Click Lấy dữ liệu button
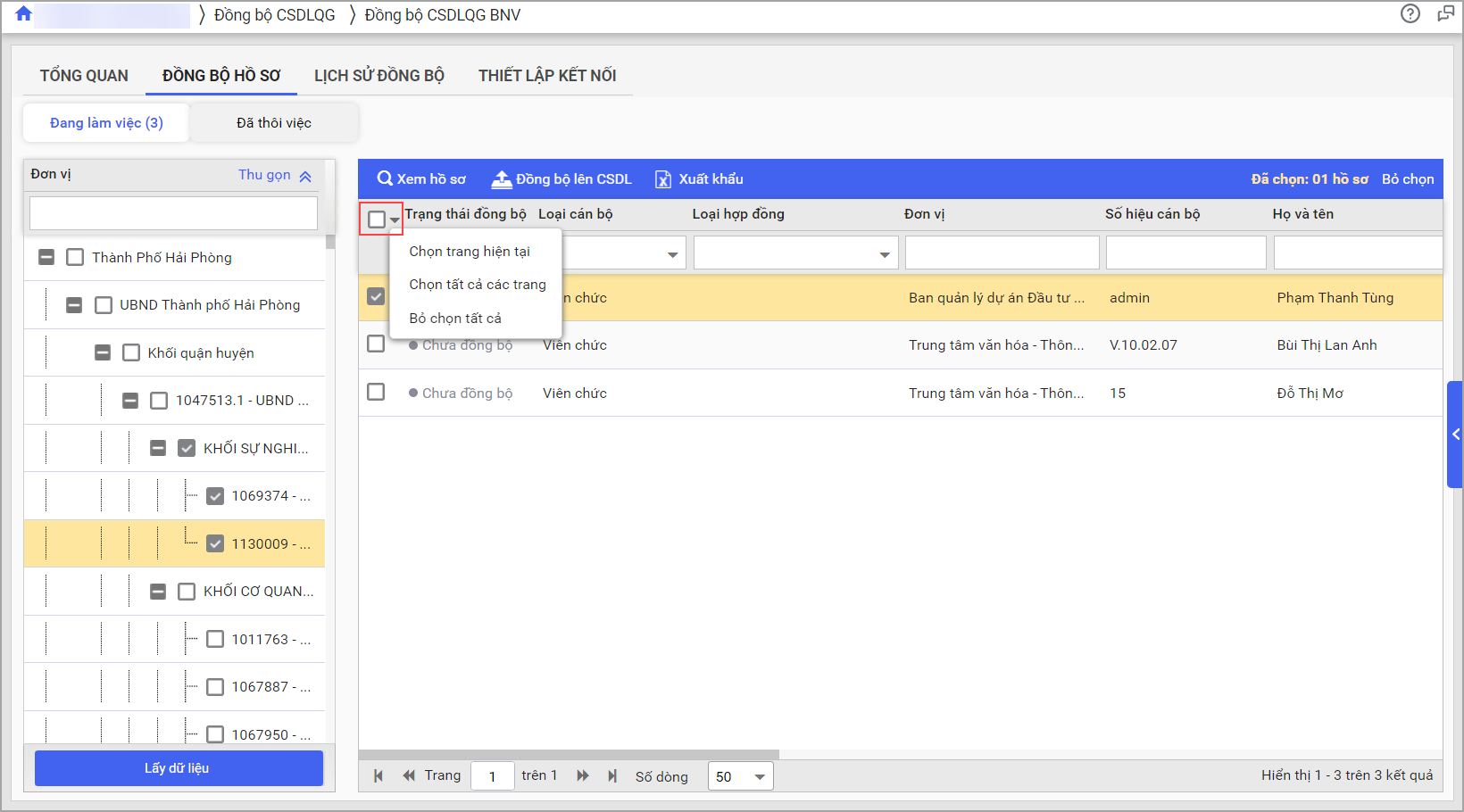Screen dimensions: 1464x812 179,768
